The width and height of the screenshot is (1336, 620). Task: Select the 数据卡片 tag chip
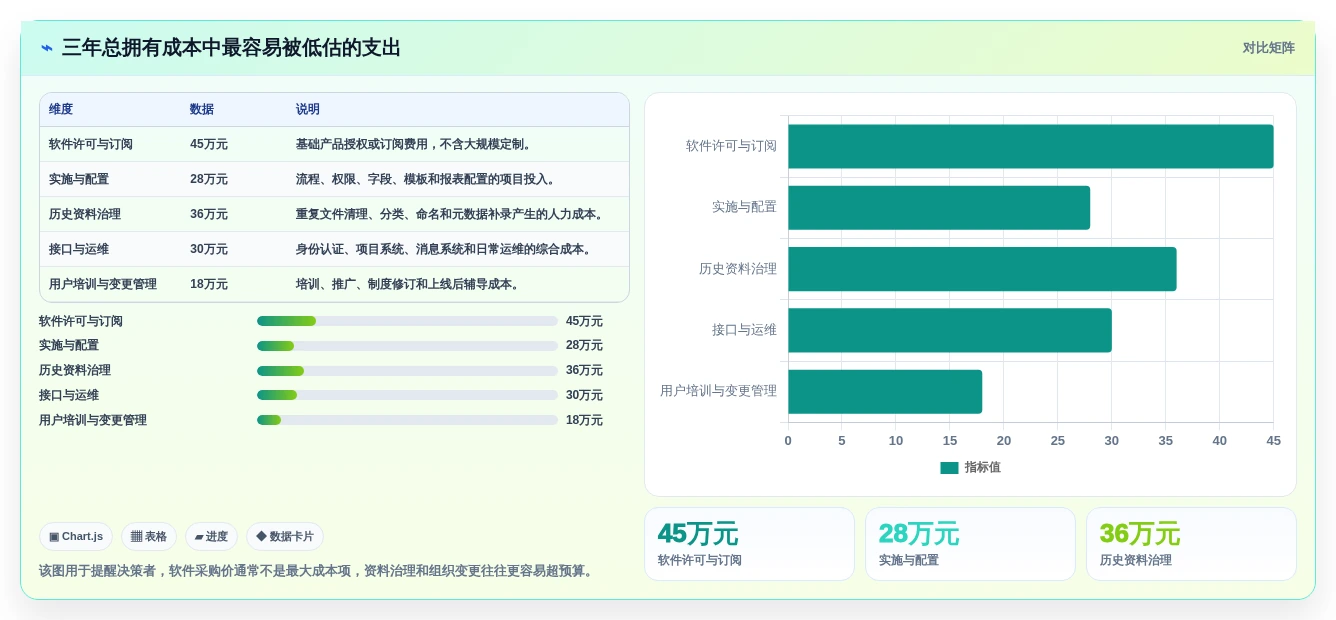[285, 536]
